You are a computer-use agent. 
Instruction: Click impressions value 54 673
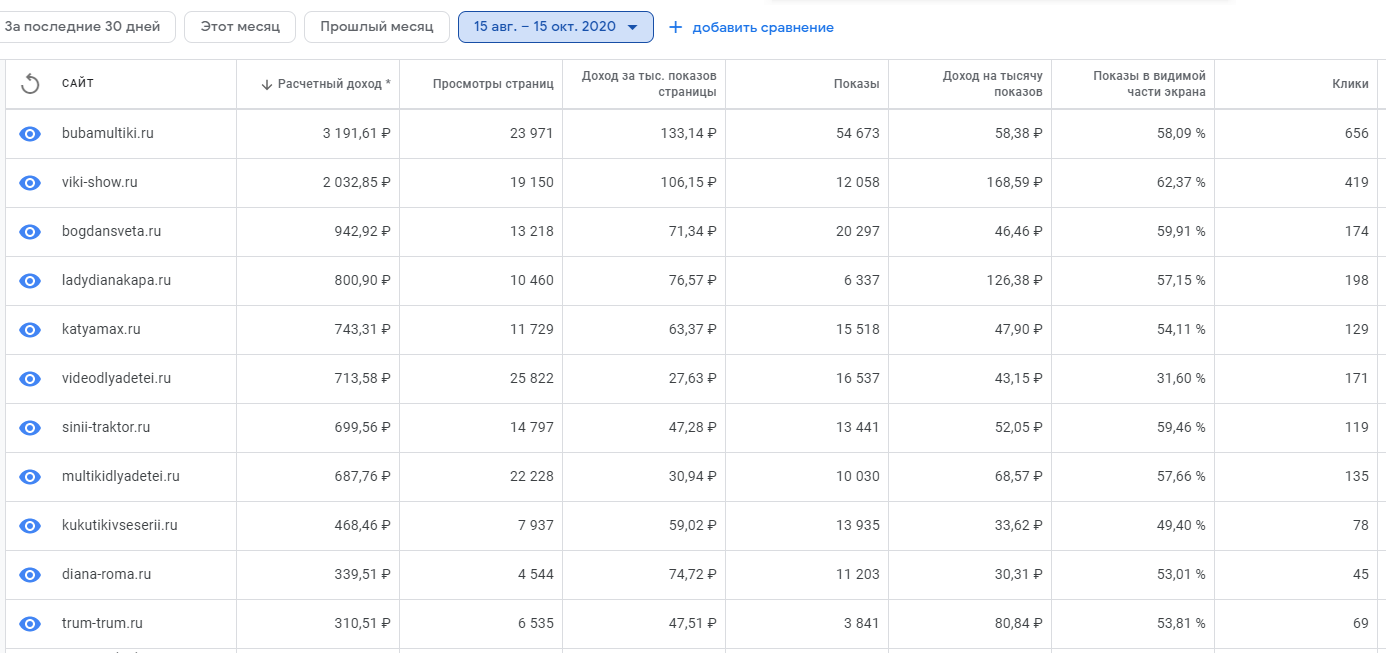coord(858,133)
